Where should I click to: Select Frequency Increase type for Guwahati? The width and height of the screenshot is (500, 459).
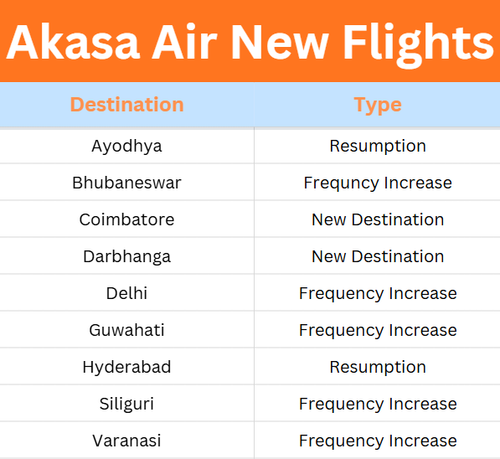pos(378,331)
